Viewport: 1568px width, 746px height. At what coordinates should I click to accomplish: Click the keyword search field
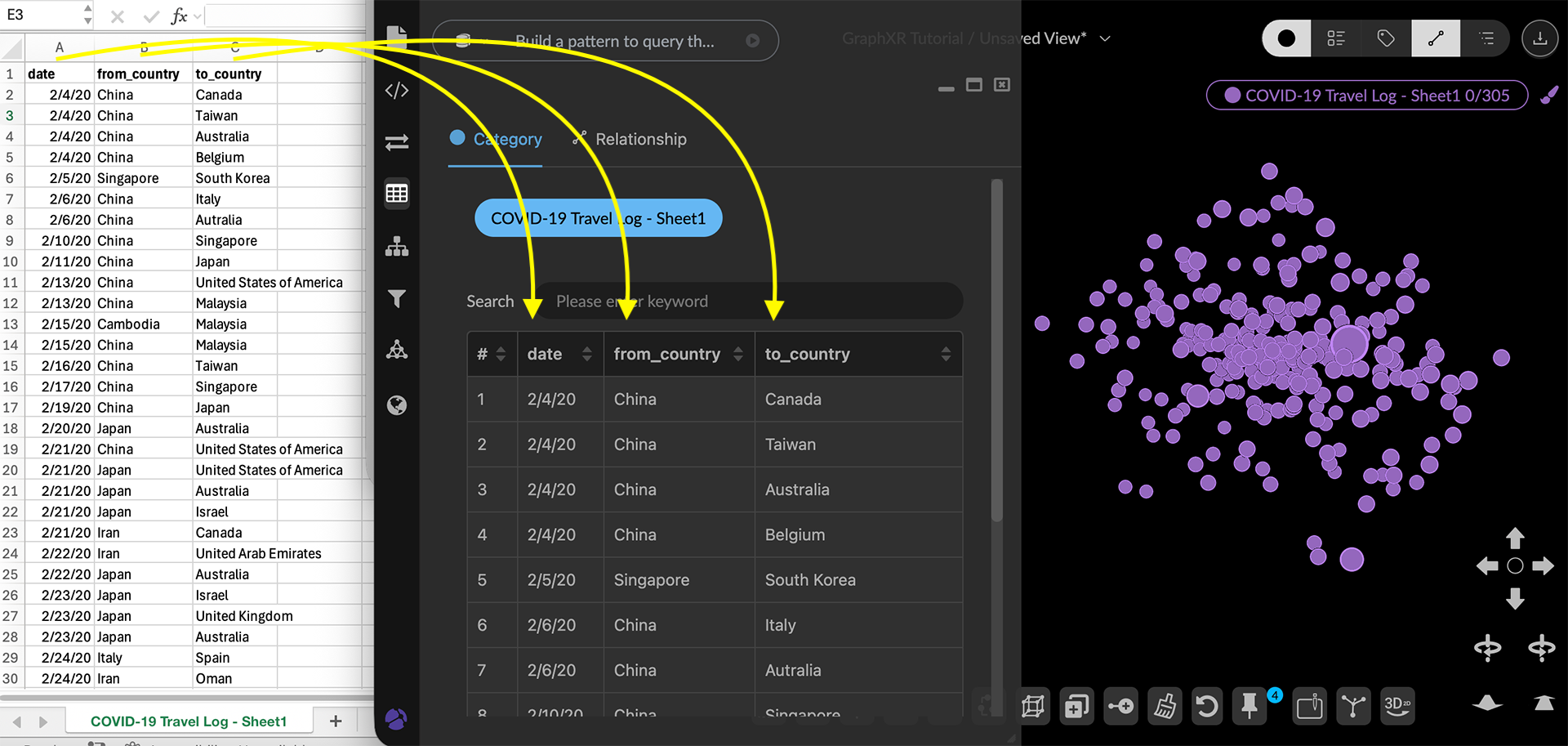click(747, 302)
